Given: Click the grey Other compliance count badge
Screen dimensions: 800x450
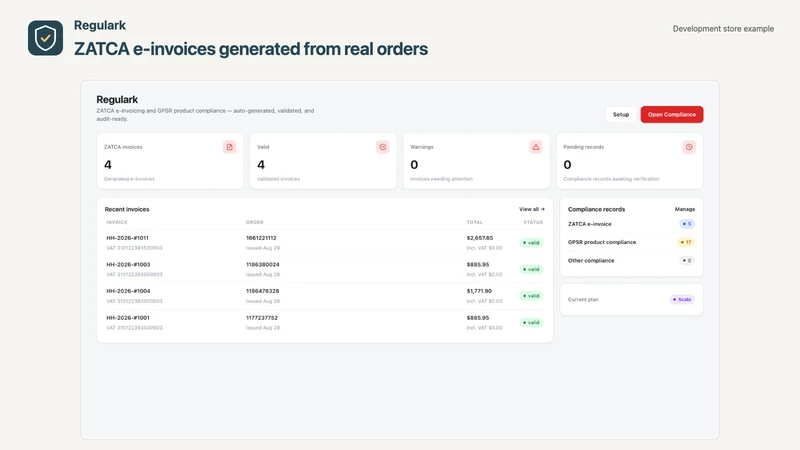Looking at the screenshot, I should [687, 261].
